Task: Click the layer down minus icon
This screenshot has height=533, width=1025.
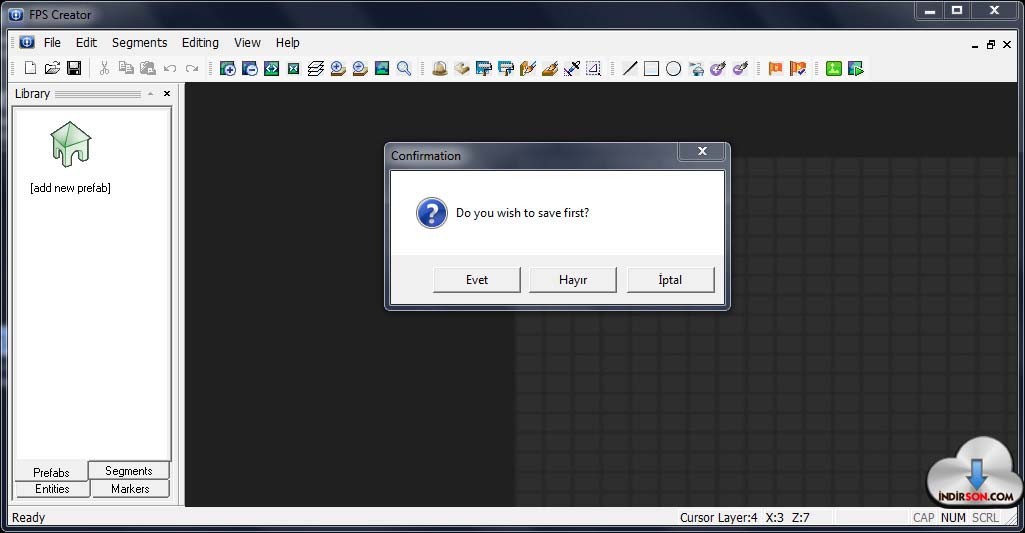Action: coord(360,68)
